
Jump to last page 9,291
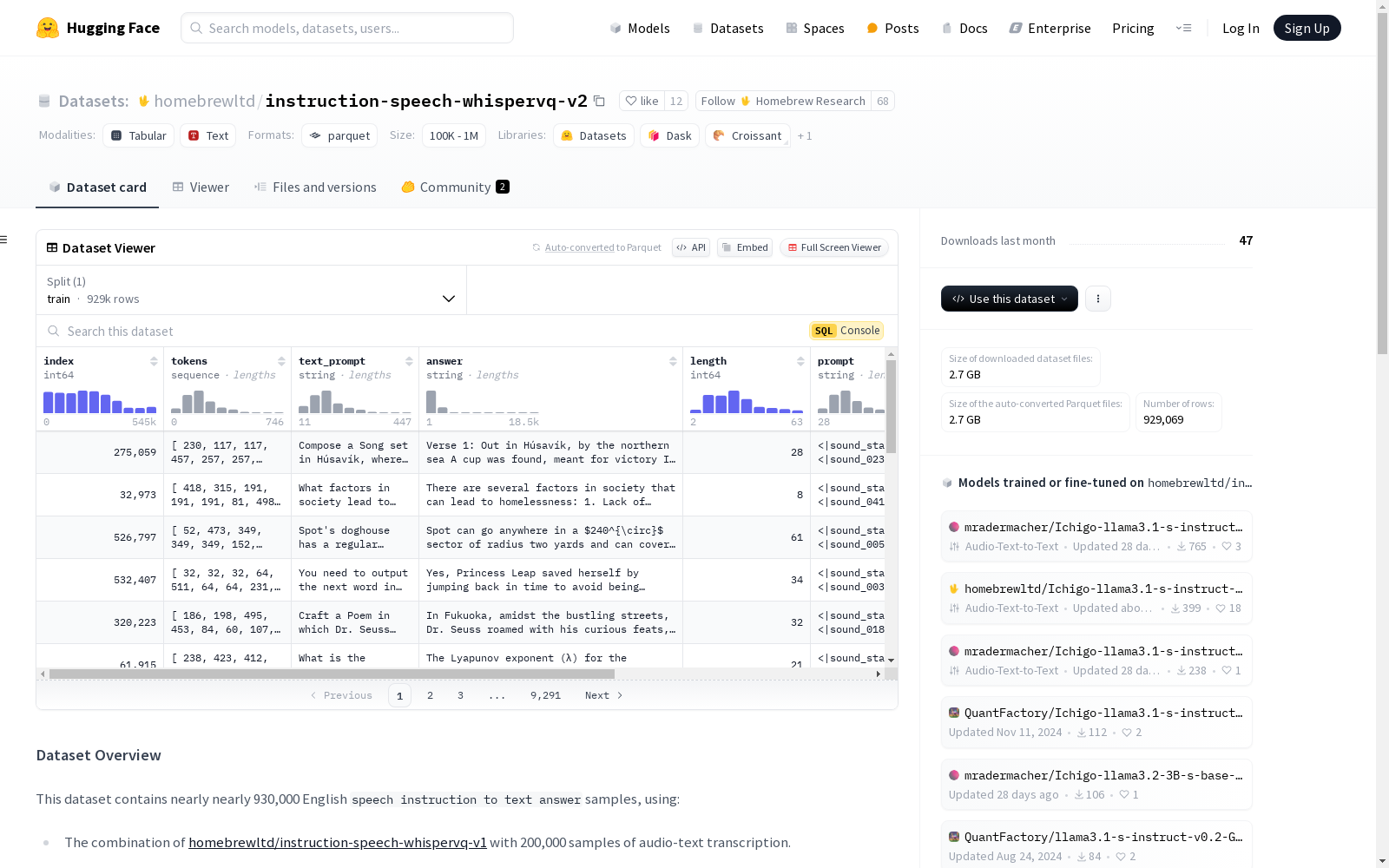[545, 695]
